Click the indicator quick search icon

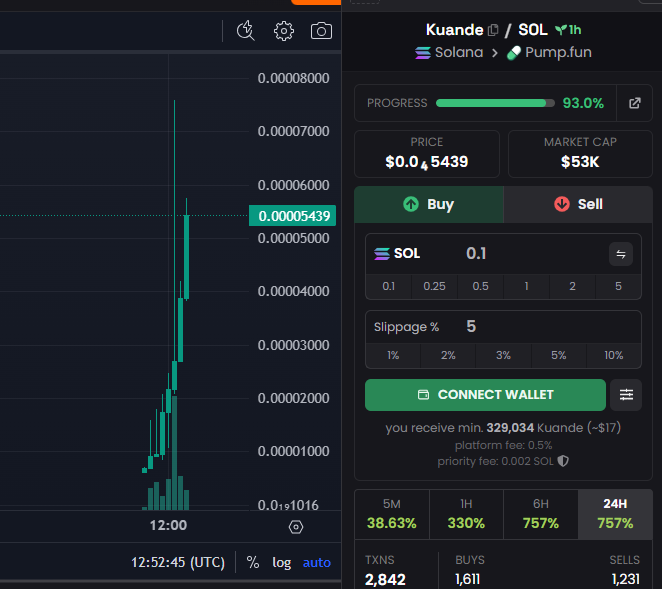(x=246, y=31)
